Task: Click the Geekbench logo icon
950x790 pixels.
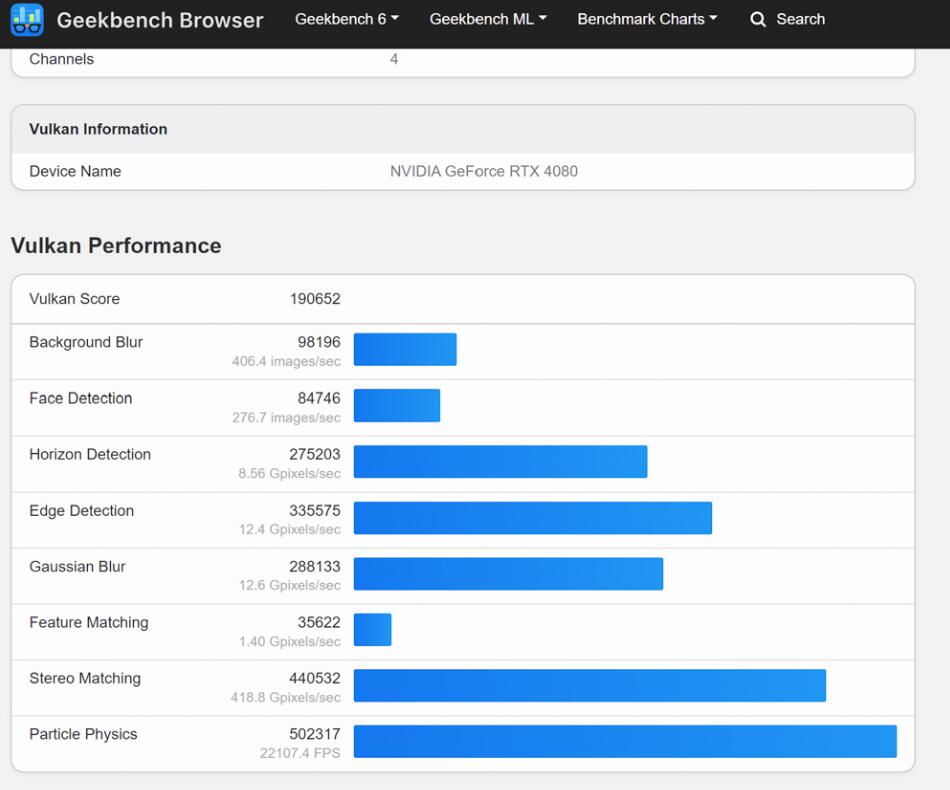Action: coord(27,19)
